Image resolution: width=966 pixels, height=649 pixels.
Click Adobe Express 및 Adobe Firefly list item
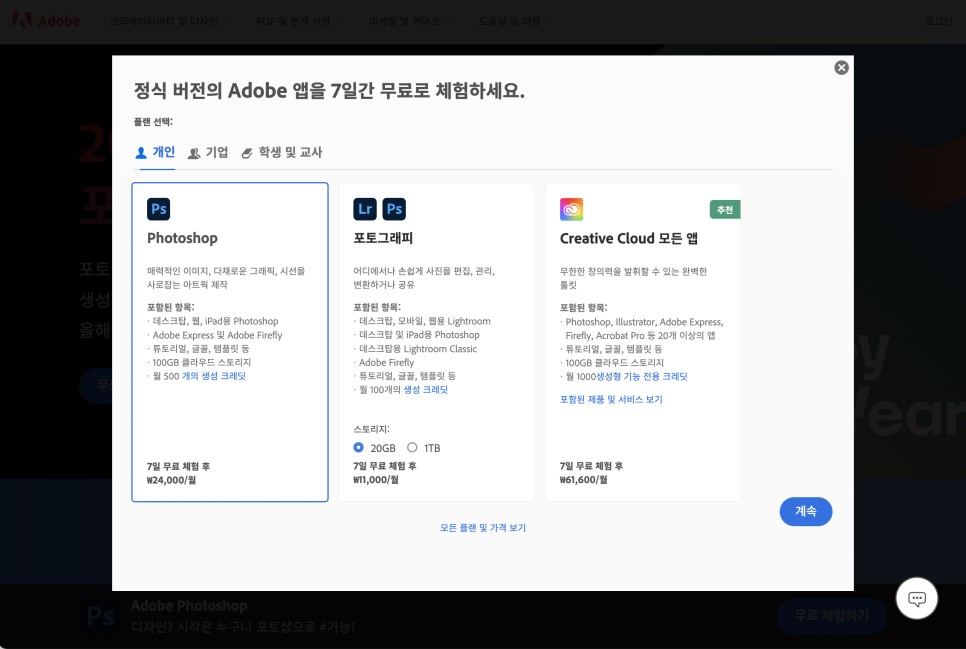[217, 335]
